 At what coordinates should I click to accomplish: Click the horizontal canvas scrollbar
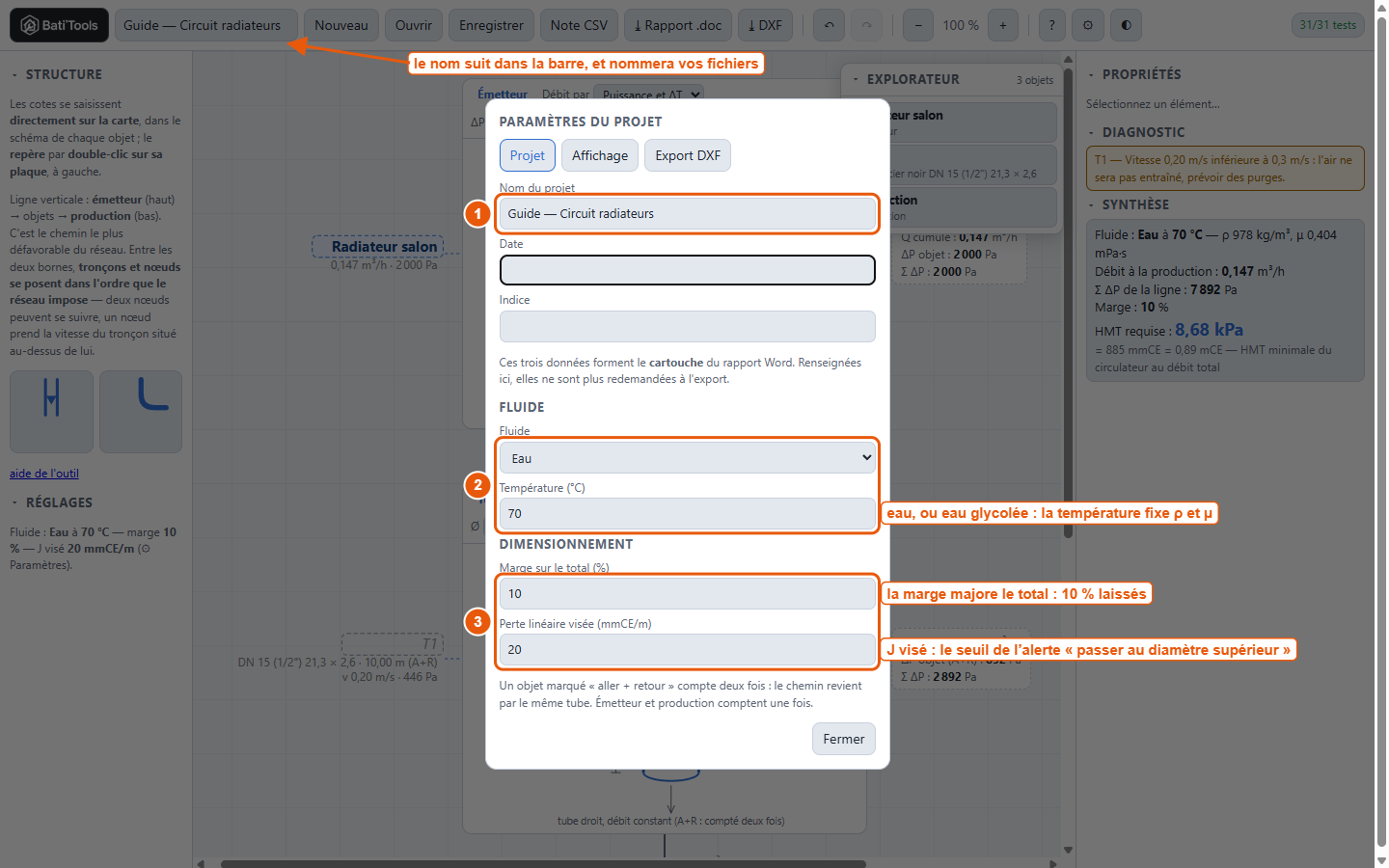click(543, 863)
